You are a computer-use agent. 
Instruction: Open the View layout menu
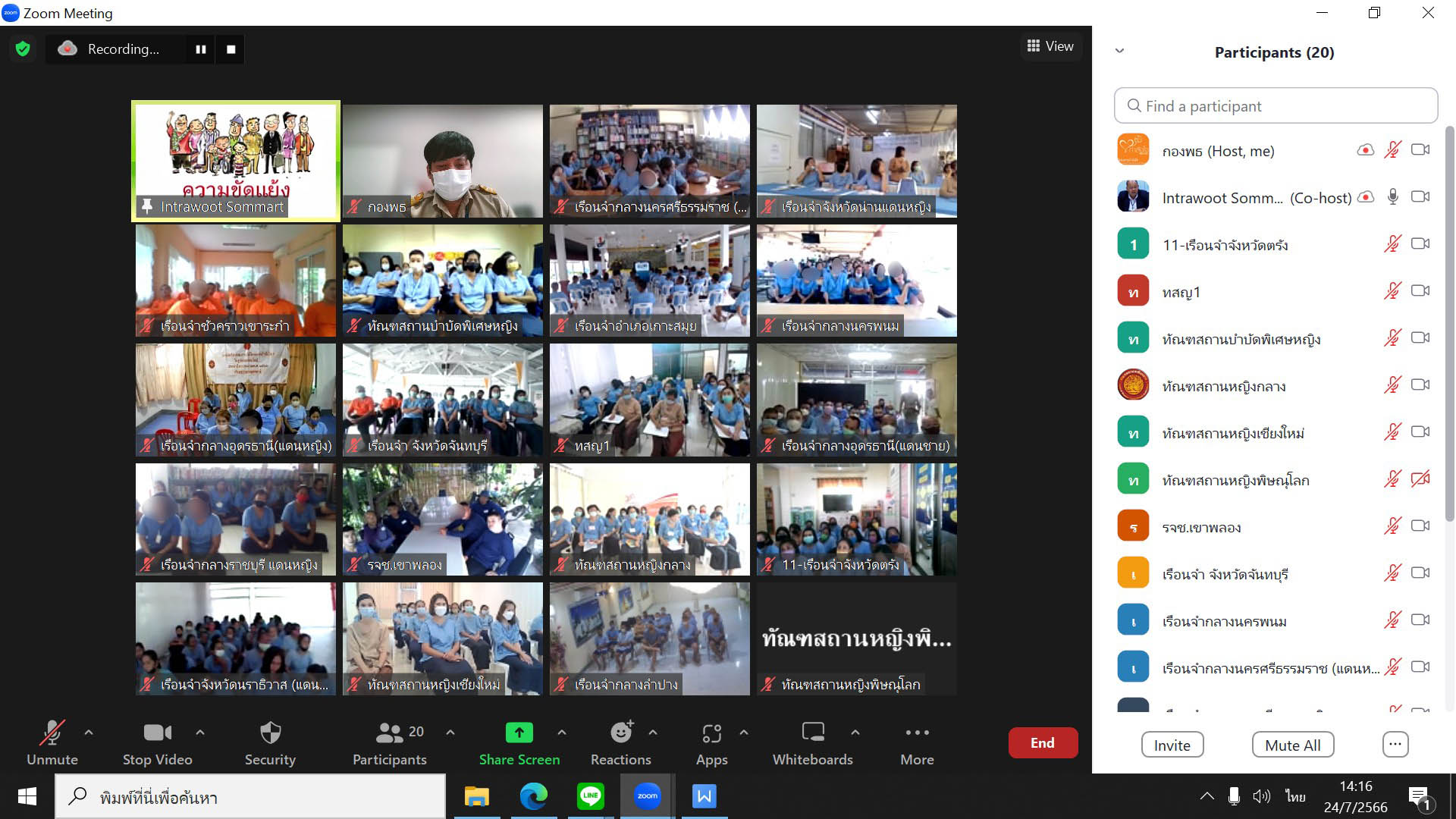[x=1050, y=46]
